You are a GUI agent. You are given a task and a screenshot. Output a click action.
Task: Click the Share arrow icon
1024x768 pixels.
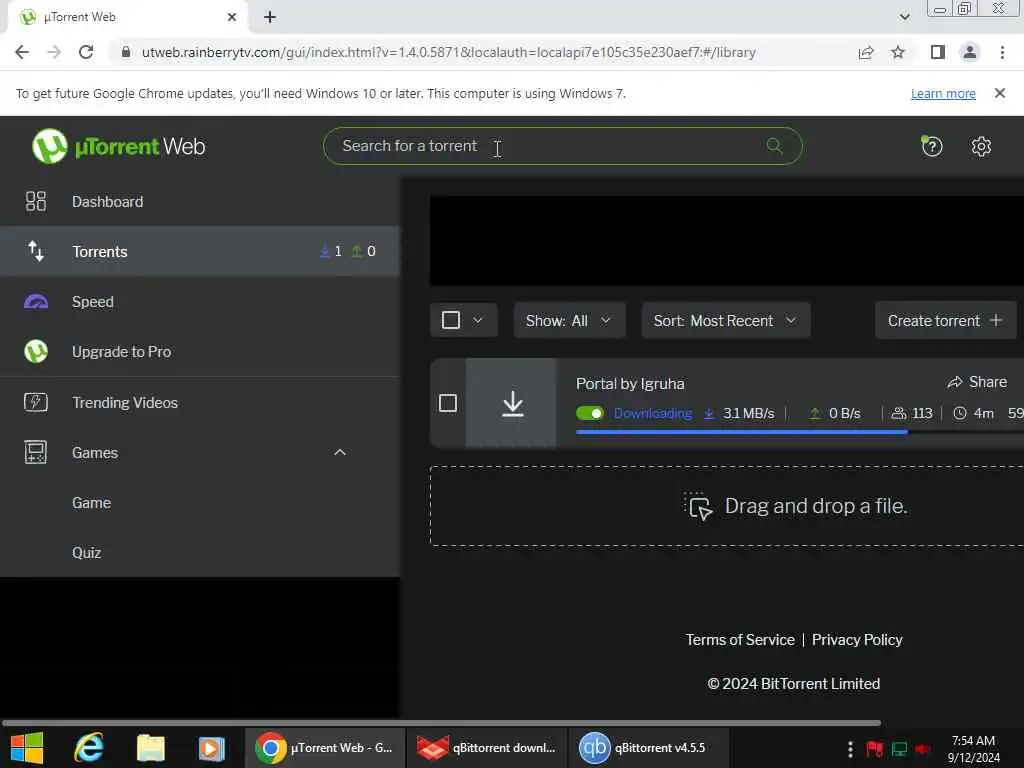pyautogui.click(x=955, y=382)
